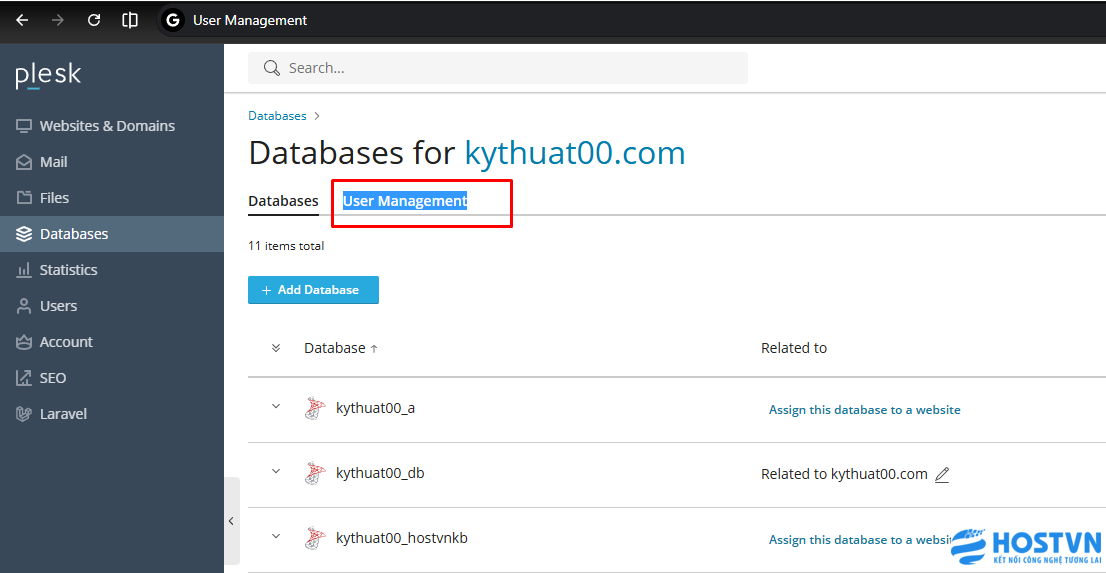
Task: Expand the kythuat00_db row chevron
Action: [x=276, y=472]
